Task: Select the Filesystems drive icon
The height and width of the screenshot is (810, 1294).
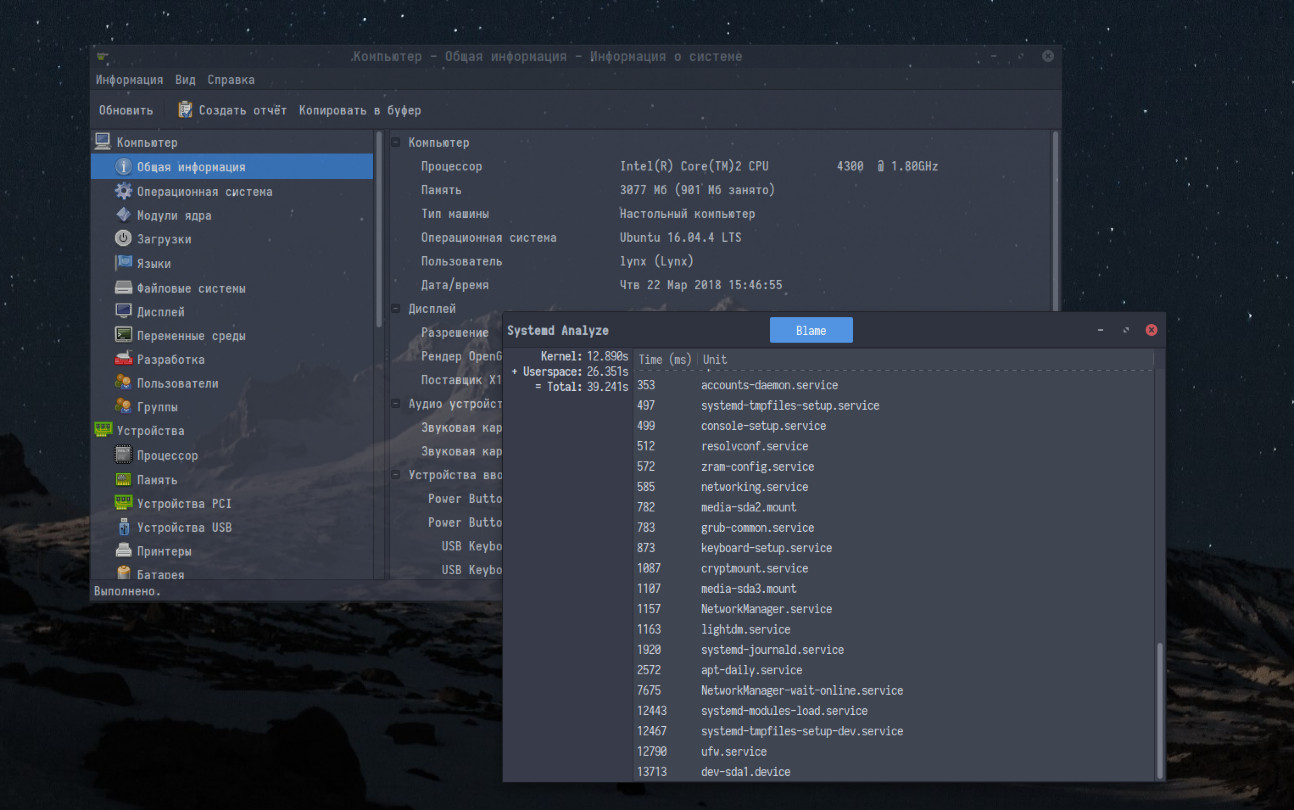Action: (x=123, y=288)
